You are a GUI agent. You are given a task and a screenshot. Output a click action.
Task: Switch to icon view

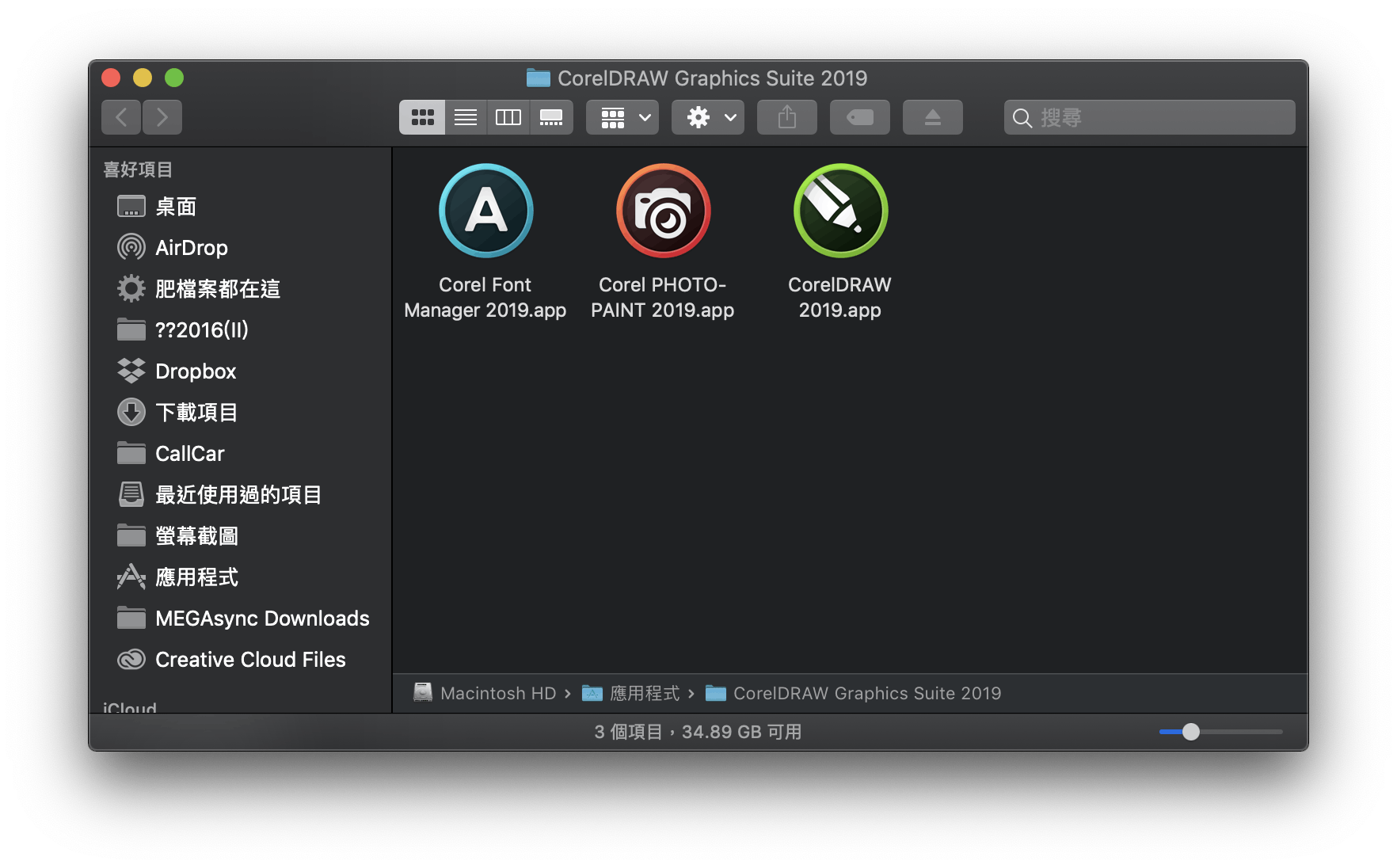pyautogui.click(x=422, y=117)
